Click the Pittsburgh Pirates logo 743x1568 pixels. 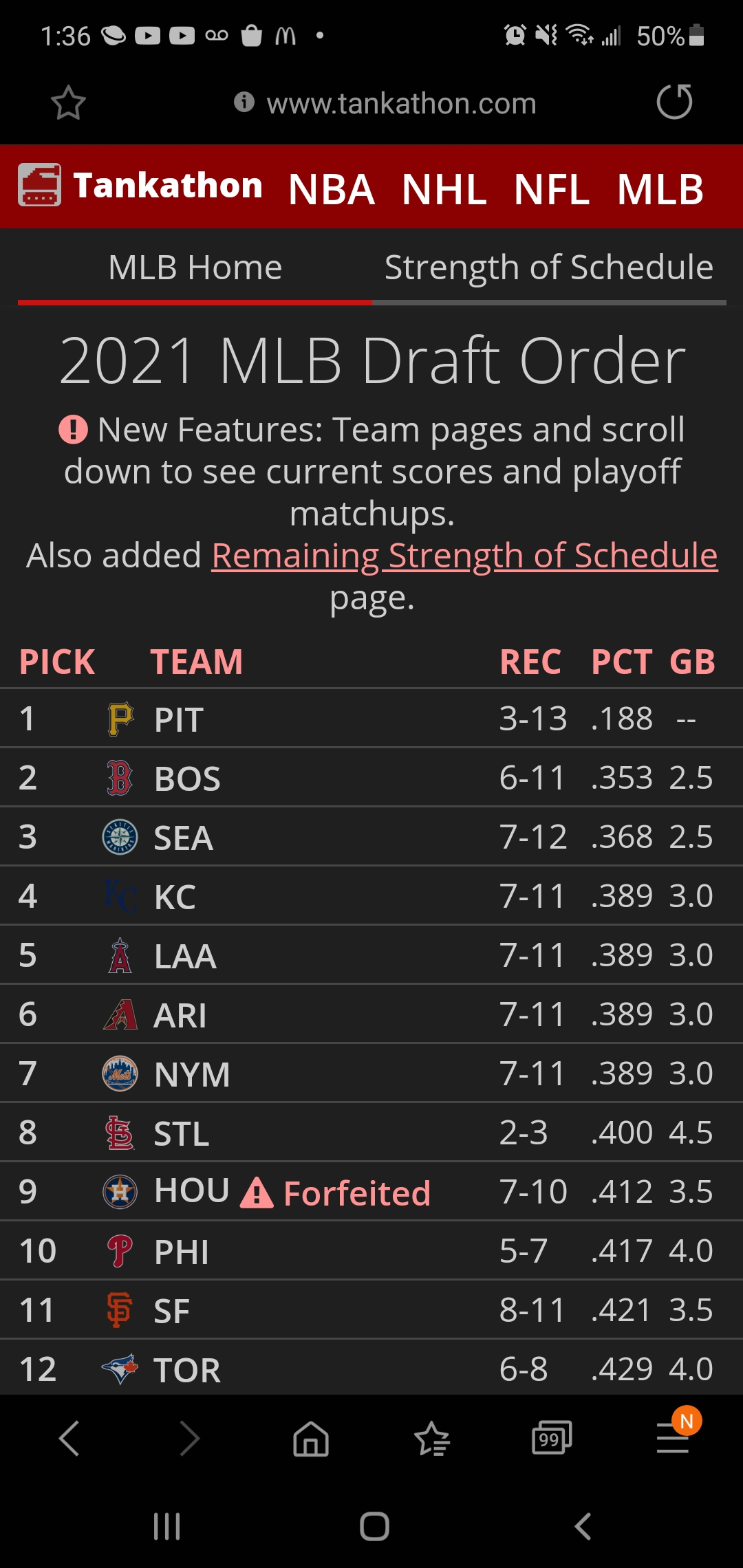click(120, 719)
